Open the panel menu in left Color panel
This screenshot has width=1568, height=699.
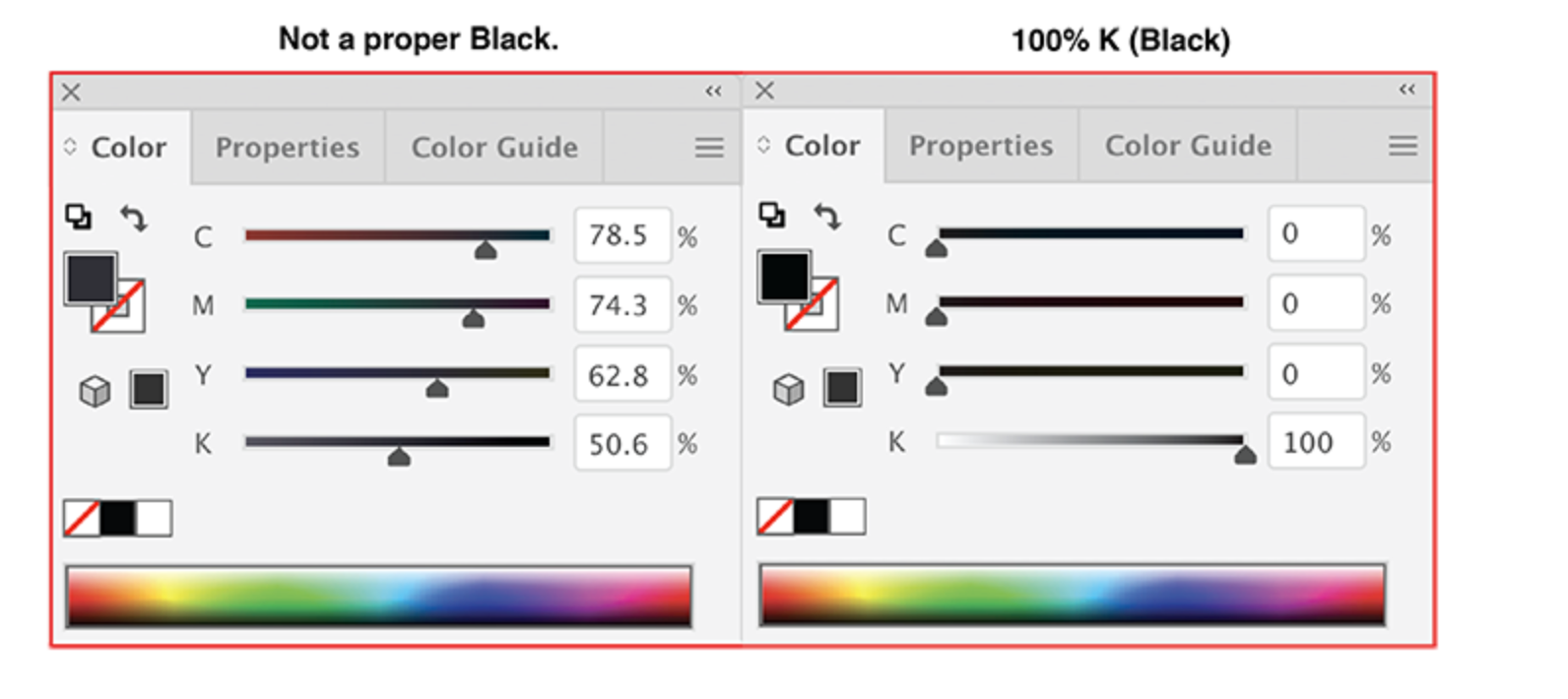709,148
